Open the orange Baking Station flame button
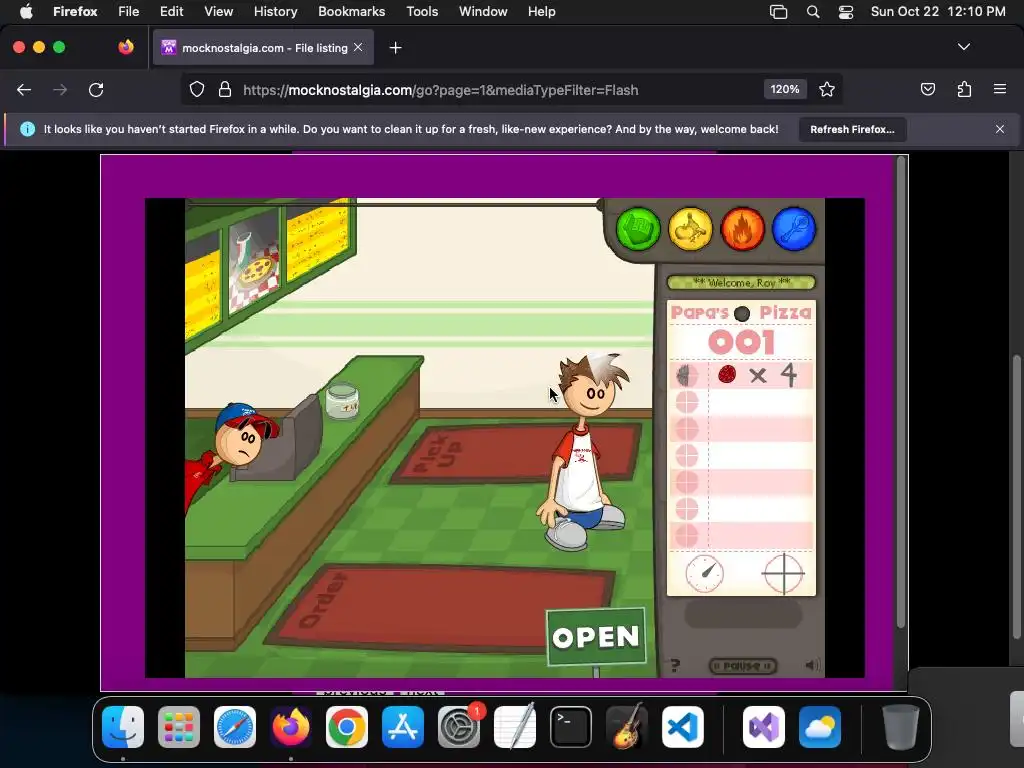 [x=743, y=229]
